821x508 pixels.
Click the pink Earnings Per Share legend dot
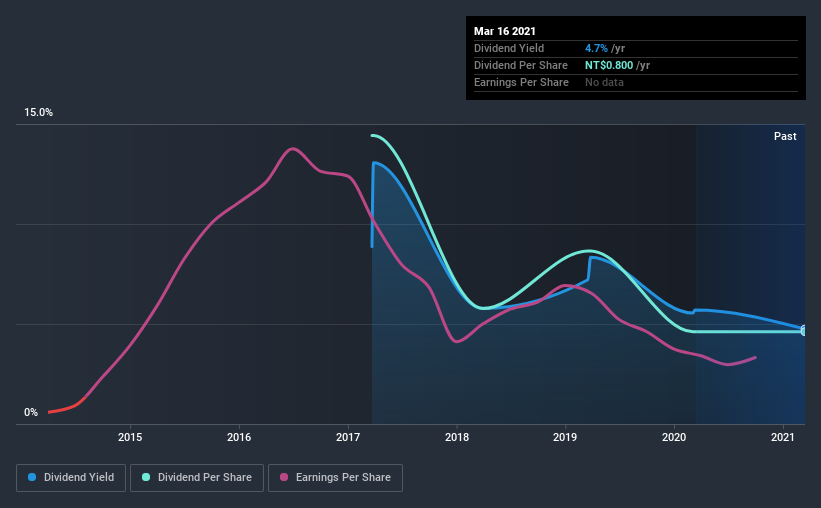click(284, 477)
